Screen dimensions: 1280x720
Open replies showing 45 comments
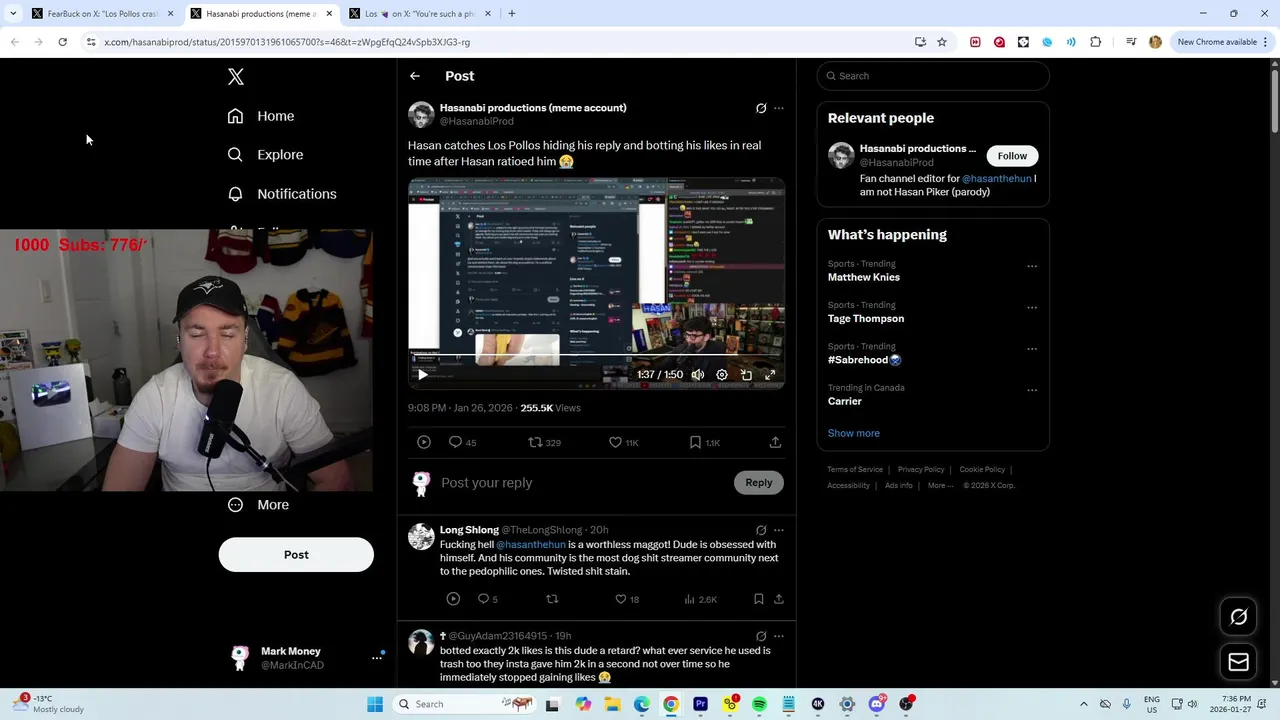[x=462, y=442]
